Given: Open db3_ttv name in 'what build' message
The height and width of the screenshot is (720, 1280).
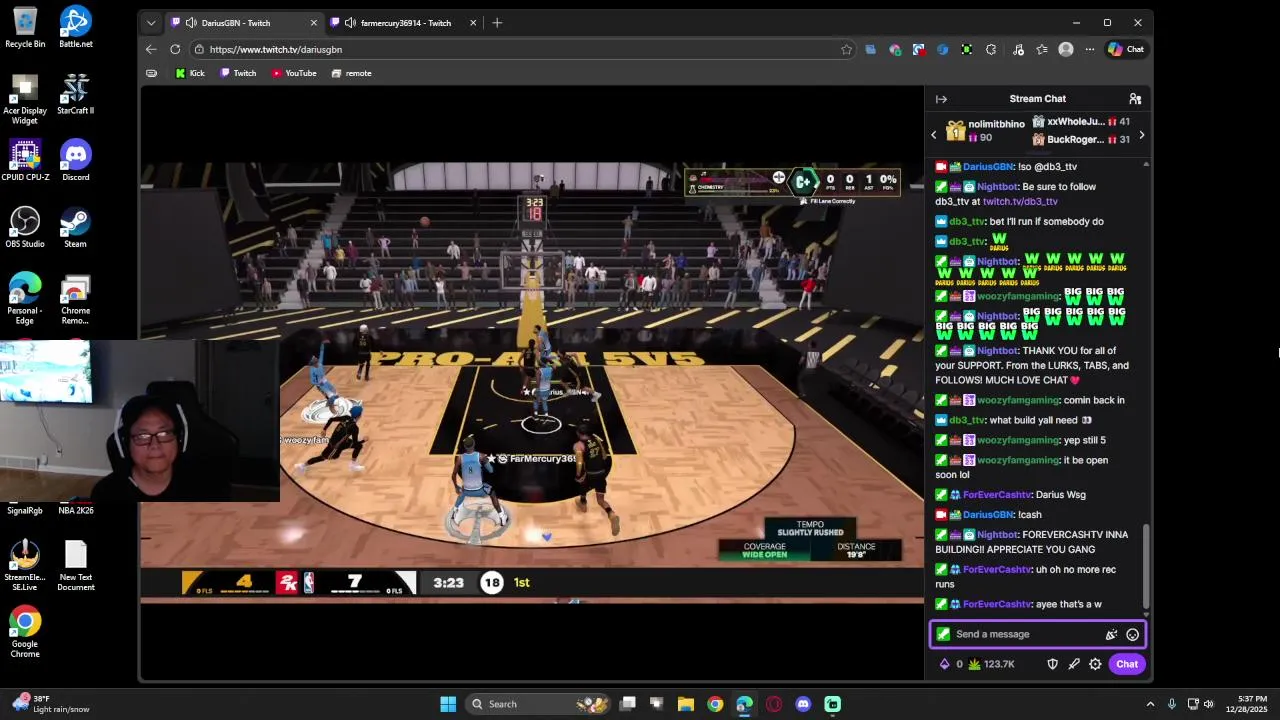Looking at the screenshot, I should coord(966,420).
